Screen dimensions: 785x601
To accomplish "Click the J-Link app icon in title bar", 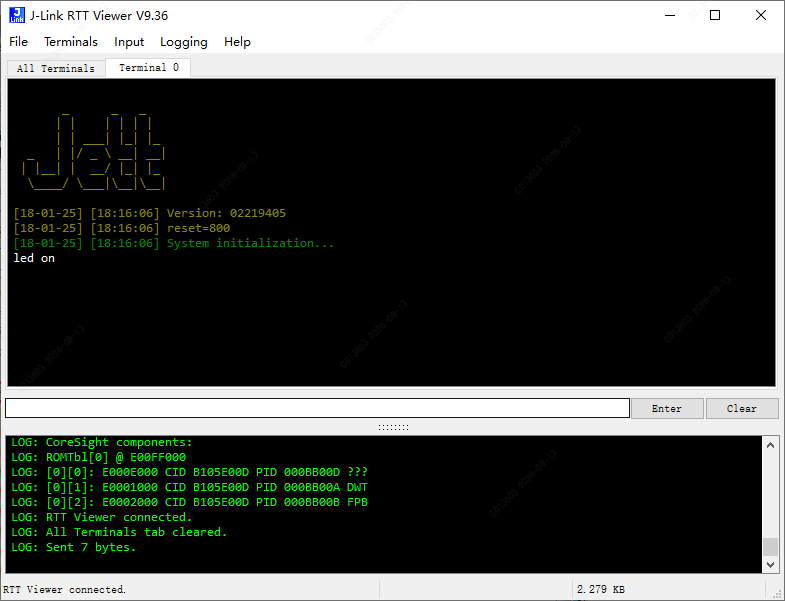I will click(17, 15).
